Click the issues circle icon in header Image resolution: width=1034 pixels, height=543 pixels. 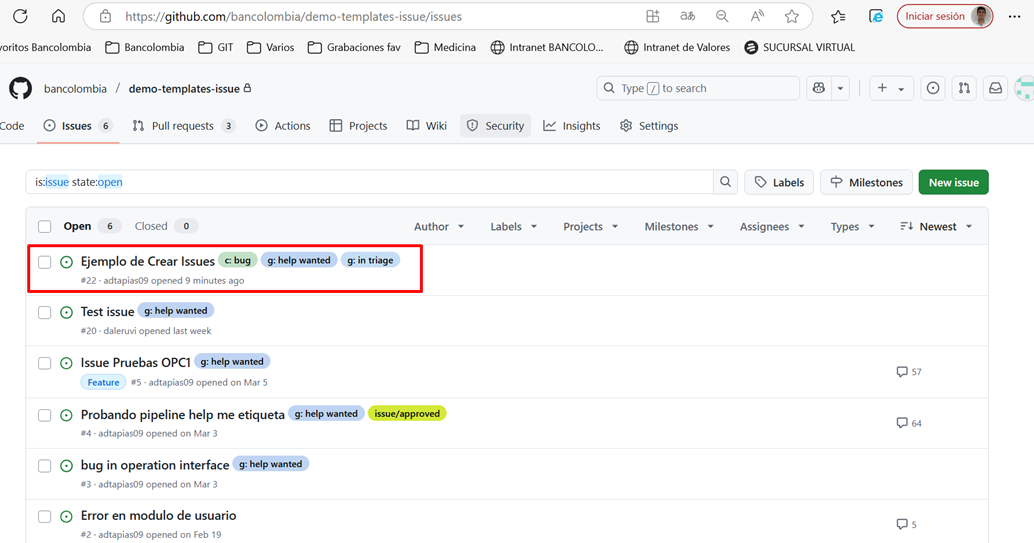coord(933,88)
